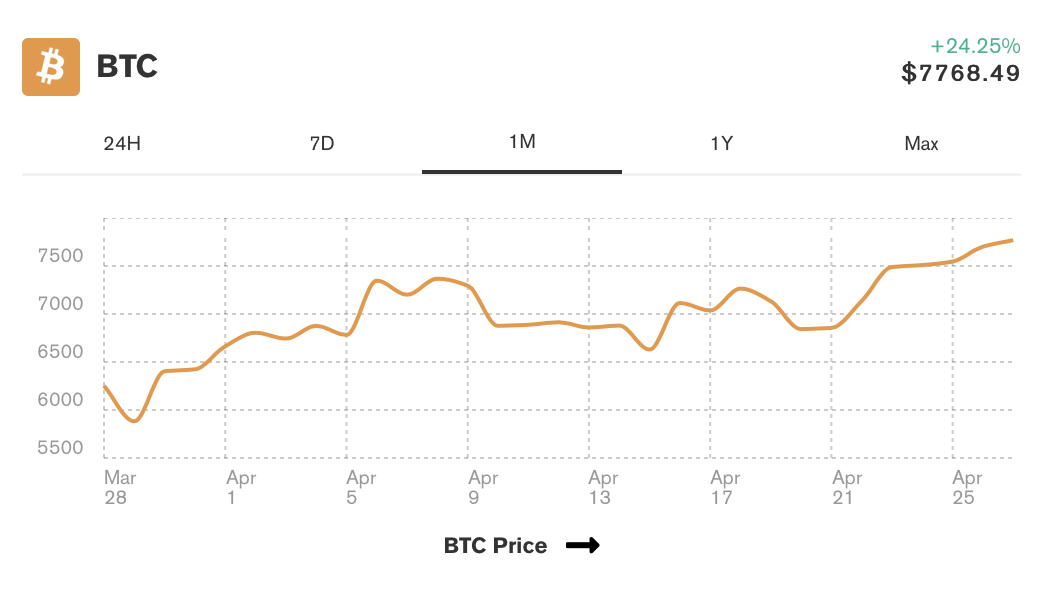Click the BTC coin name heading
The image size is (1050, 602).
click(127, 67)
